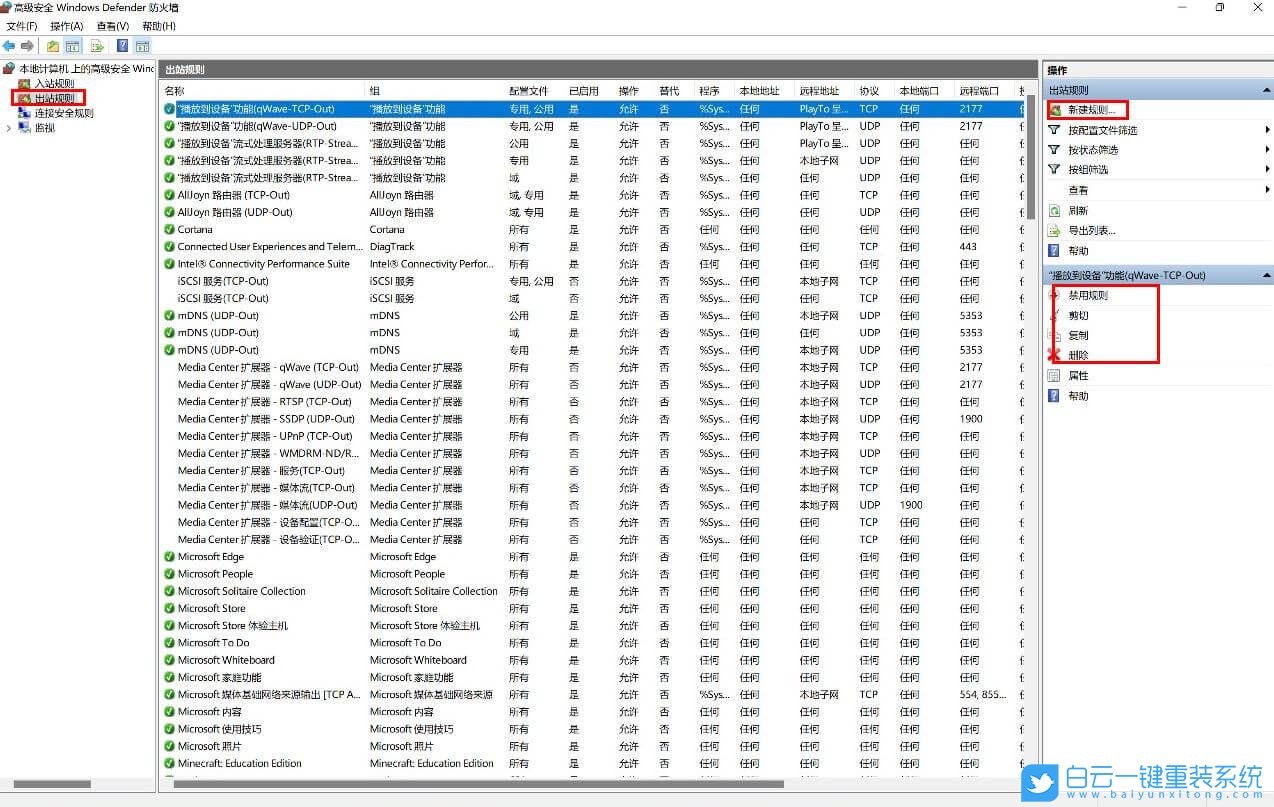The height and width of the screenshot is (807, 1274).
Task: Click the Export list toolbar icon
Action: point(97,46)
